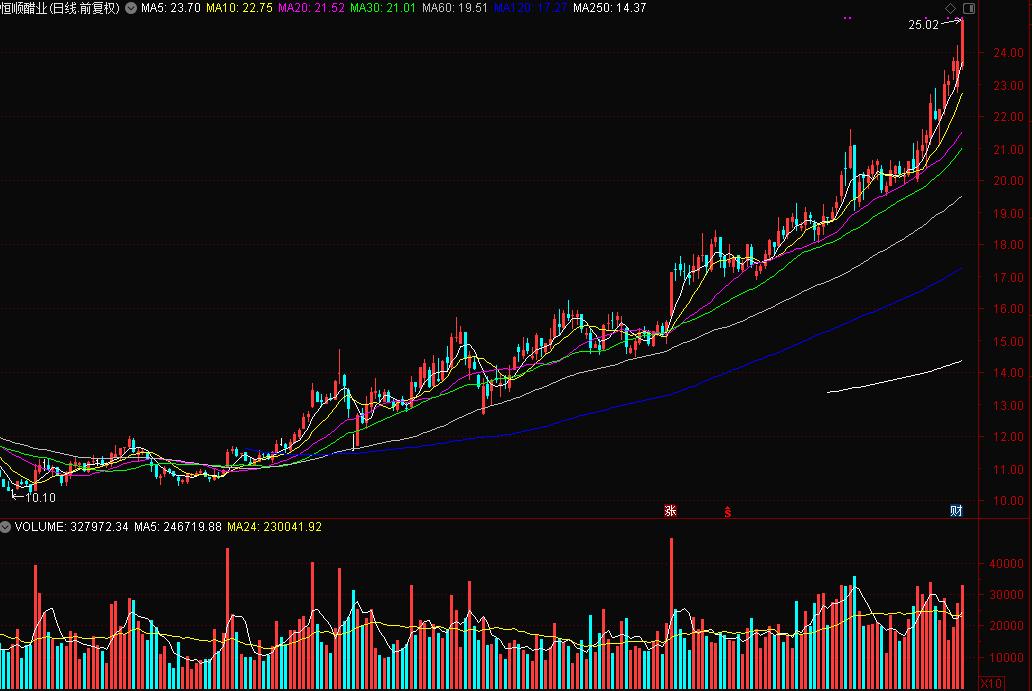Click the volume MA24: 230041.92 label
This screenshot has height=691, width=1032.
(x=274, y=526)
